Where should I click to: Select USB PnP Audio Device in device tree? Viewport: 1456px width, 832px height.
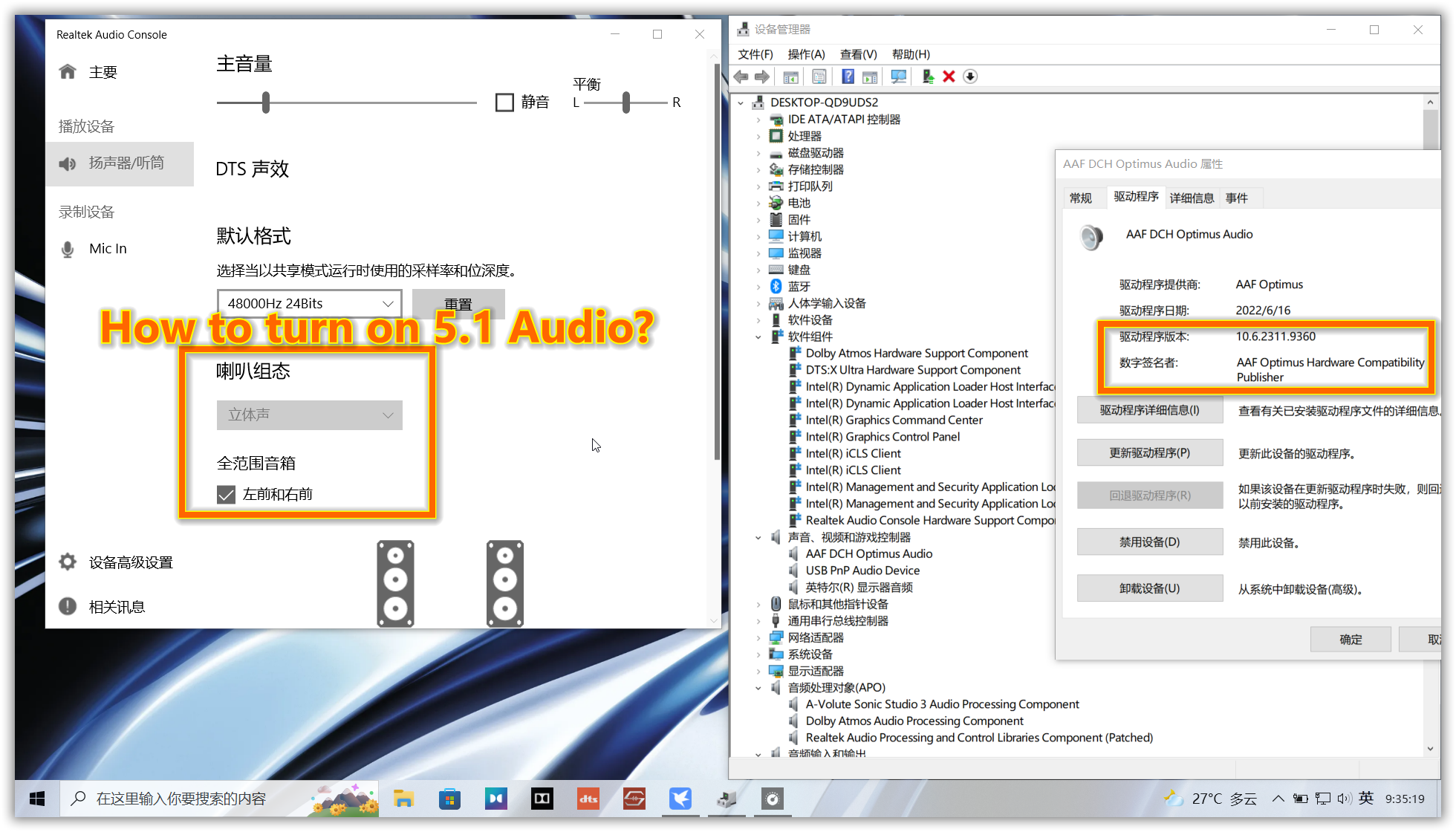(x=862, y=571)
